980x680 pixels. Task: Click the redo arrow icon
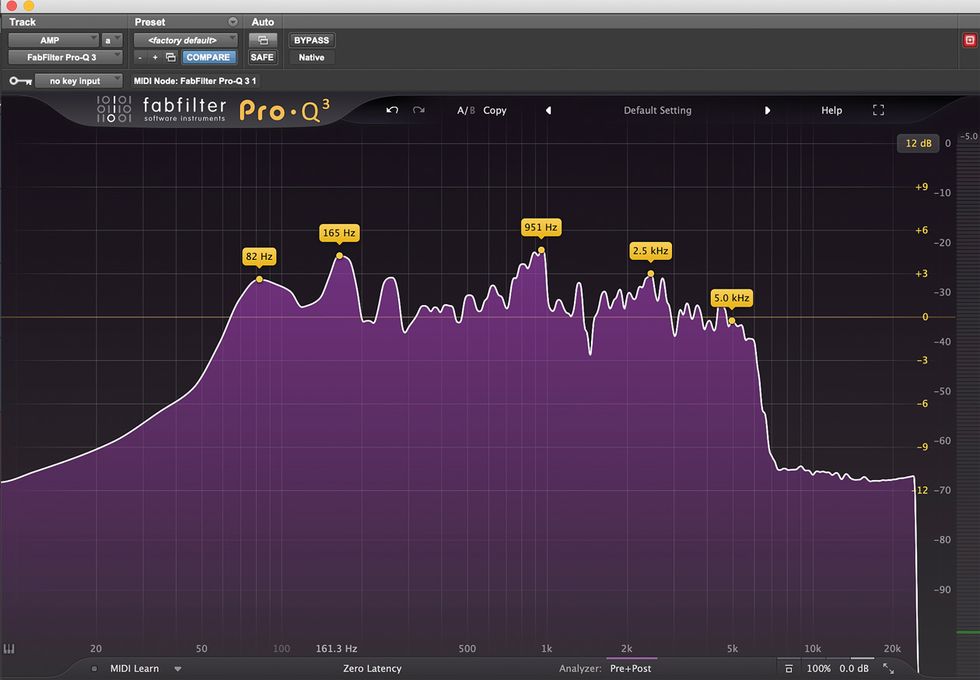point(418,110)
